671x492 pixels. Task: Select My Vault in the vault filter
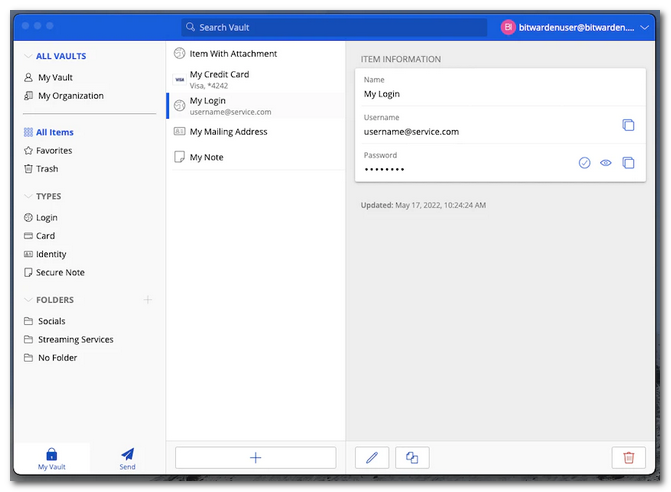point(55,77)
